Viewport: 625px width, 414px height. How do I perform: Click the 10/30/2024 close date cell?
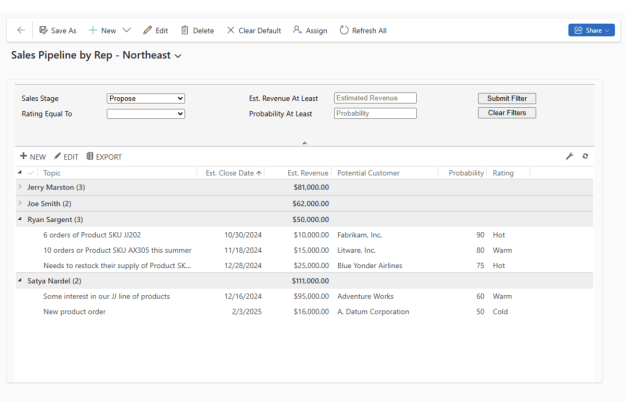point(243,235)
